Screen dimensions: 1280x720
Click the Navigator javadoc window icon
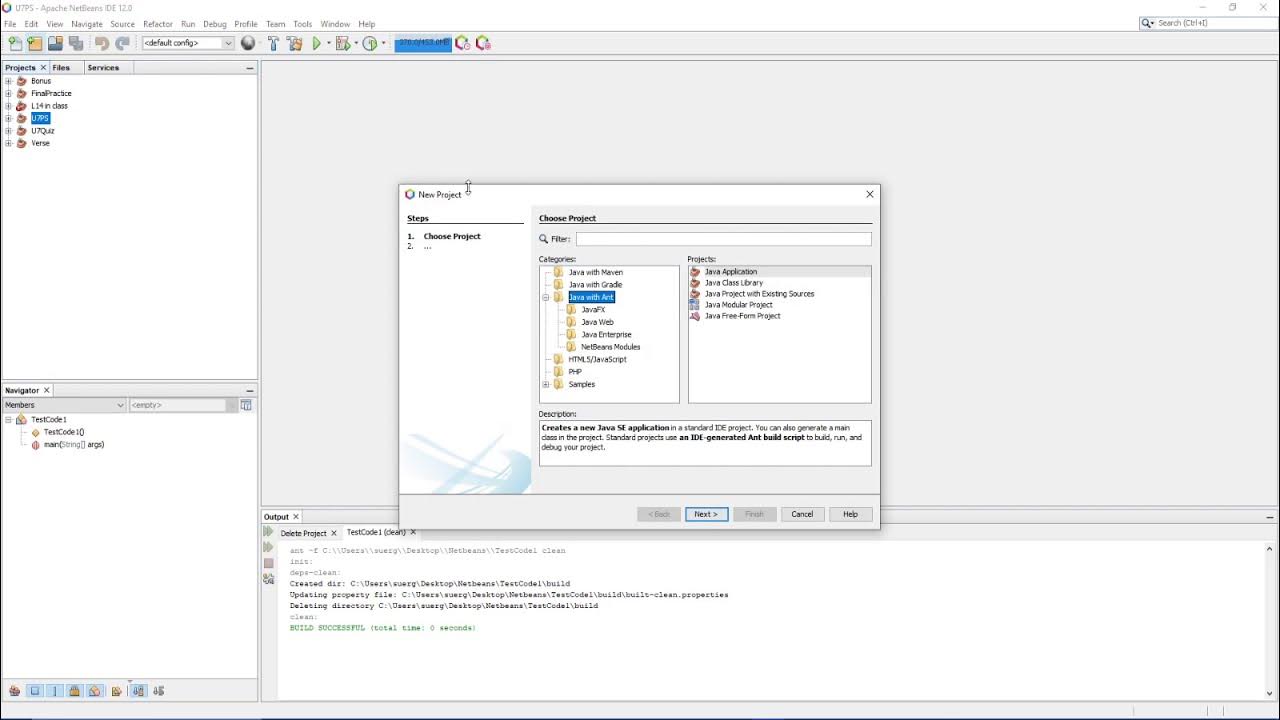click(246, 405)
